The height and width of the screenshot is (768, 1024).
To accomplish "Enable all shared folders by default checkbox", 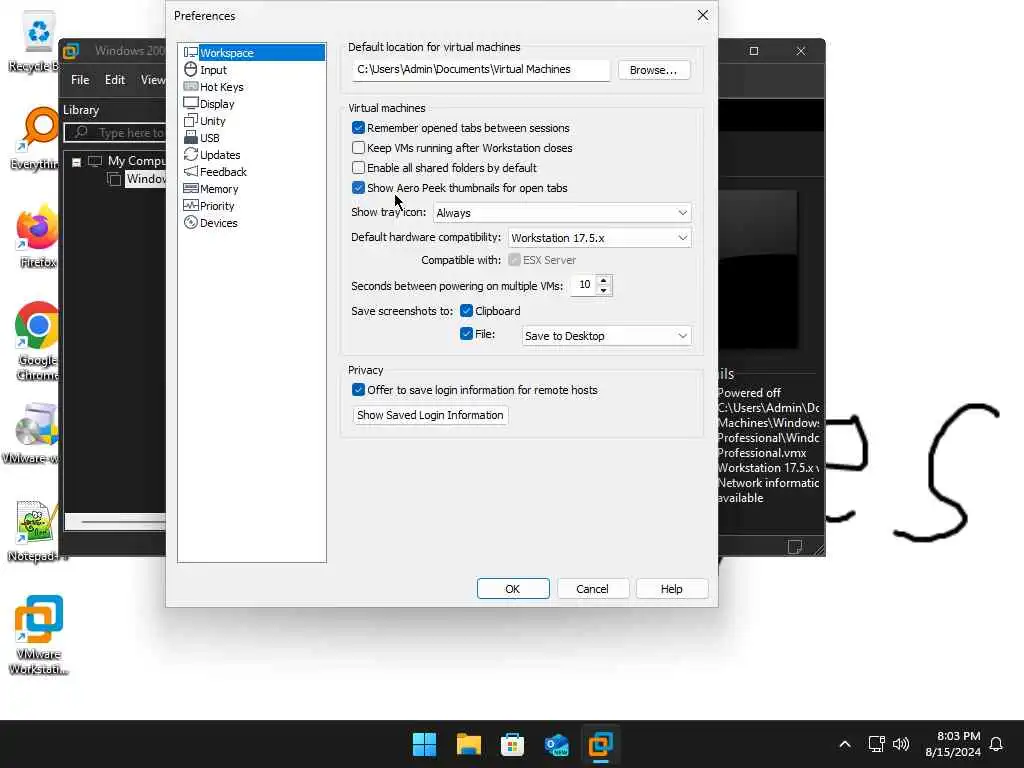I will pyautogui.click(x=358, y=168).
